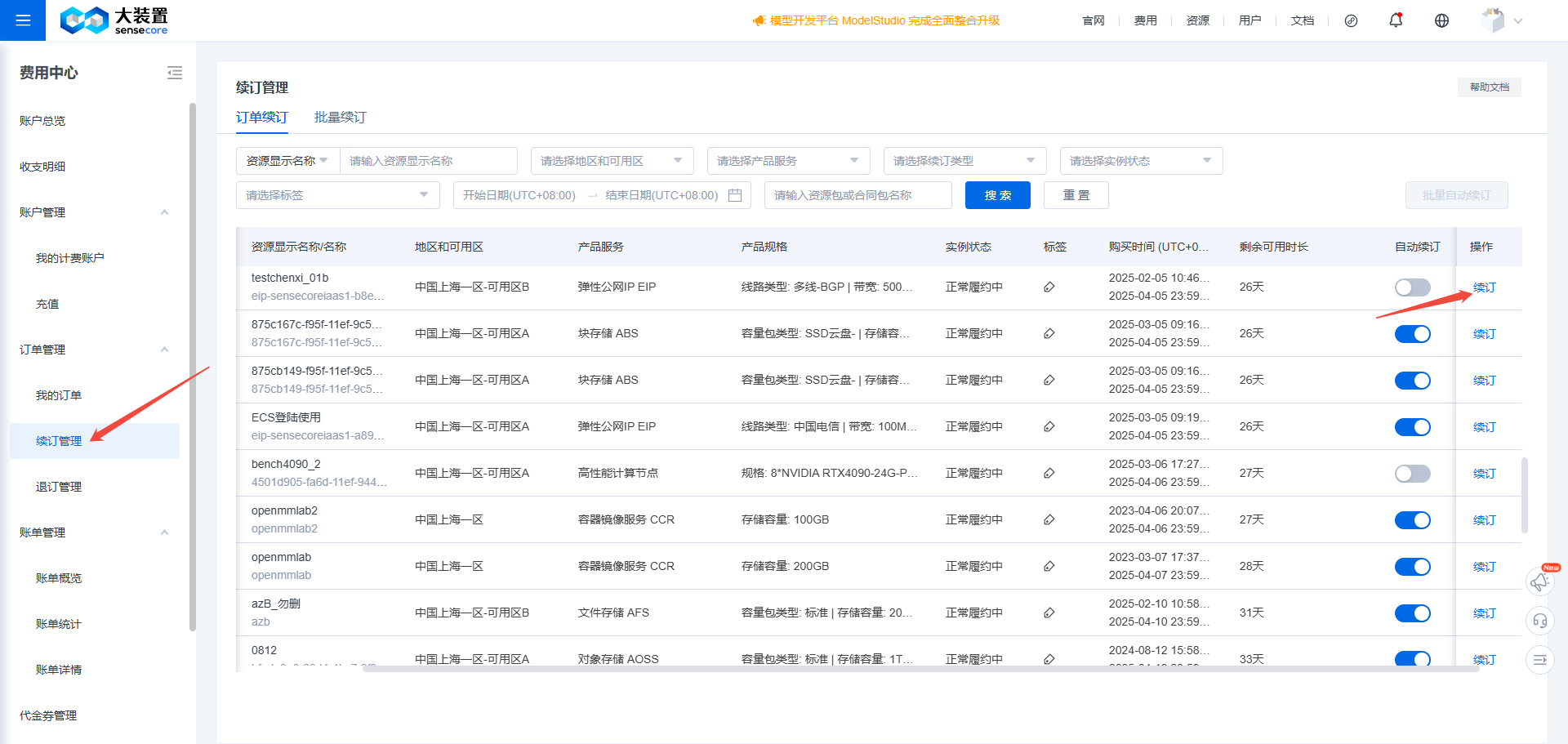Disable auto-renew for openmmlab2

coord(1412,520)
